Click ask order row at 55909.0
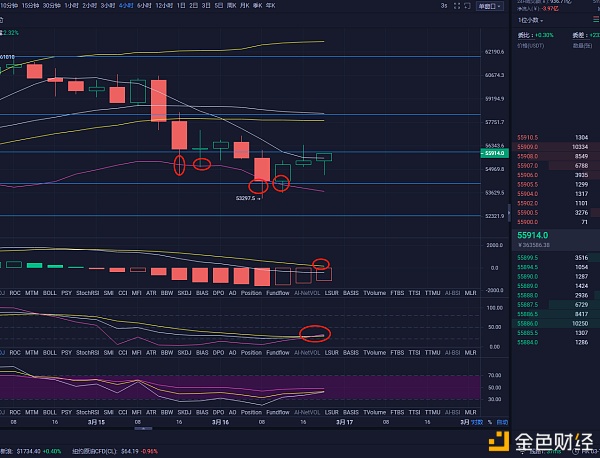 click(556, 147)
